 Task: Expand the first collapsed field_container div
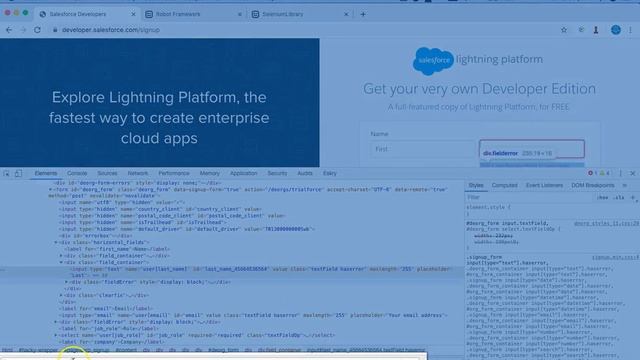[61, 256]
